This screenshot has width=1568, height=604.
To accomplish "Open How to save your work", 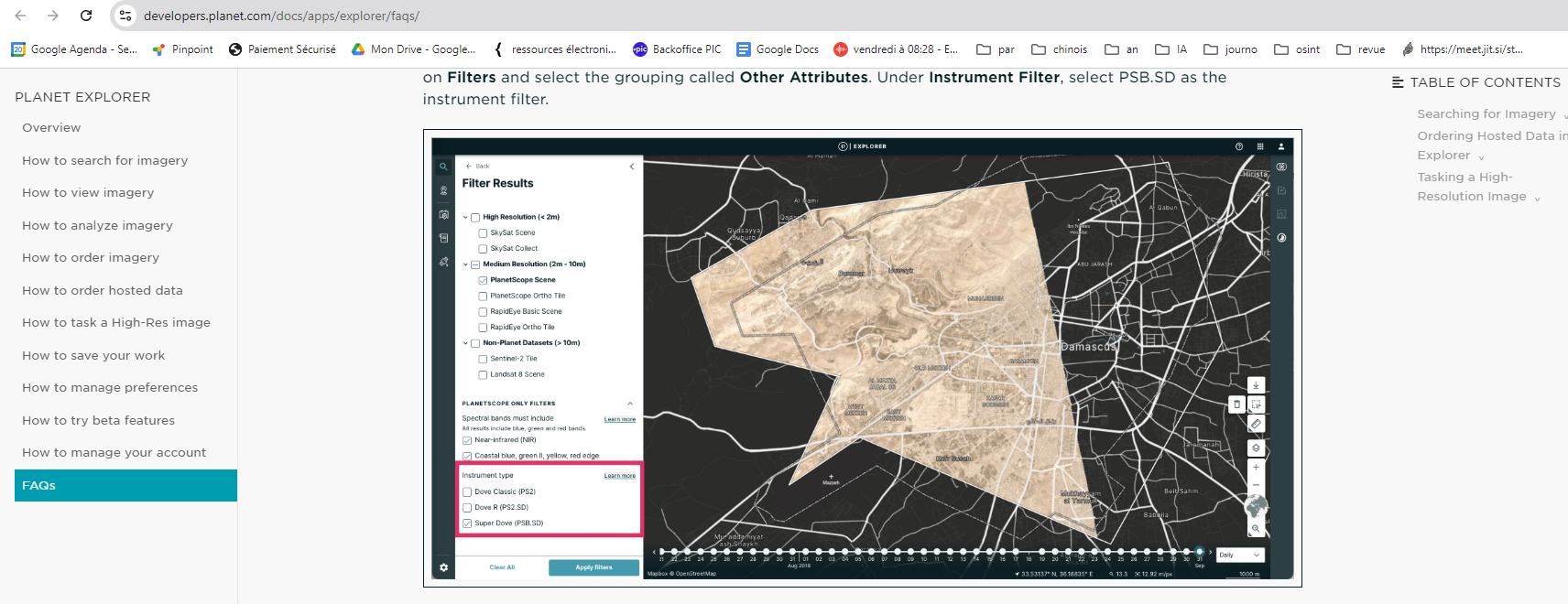I will pos(93,355).
